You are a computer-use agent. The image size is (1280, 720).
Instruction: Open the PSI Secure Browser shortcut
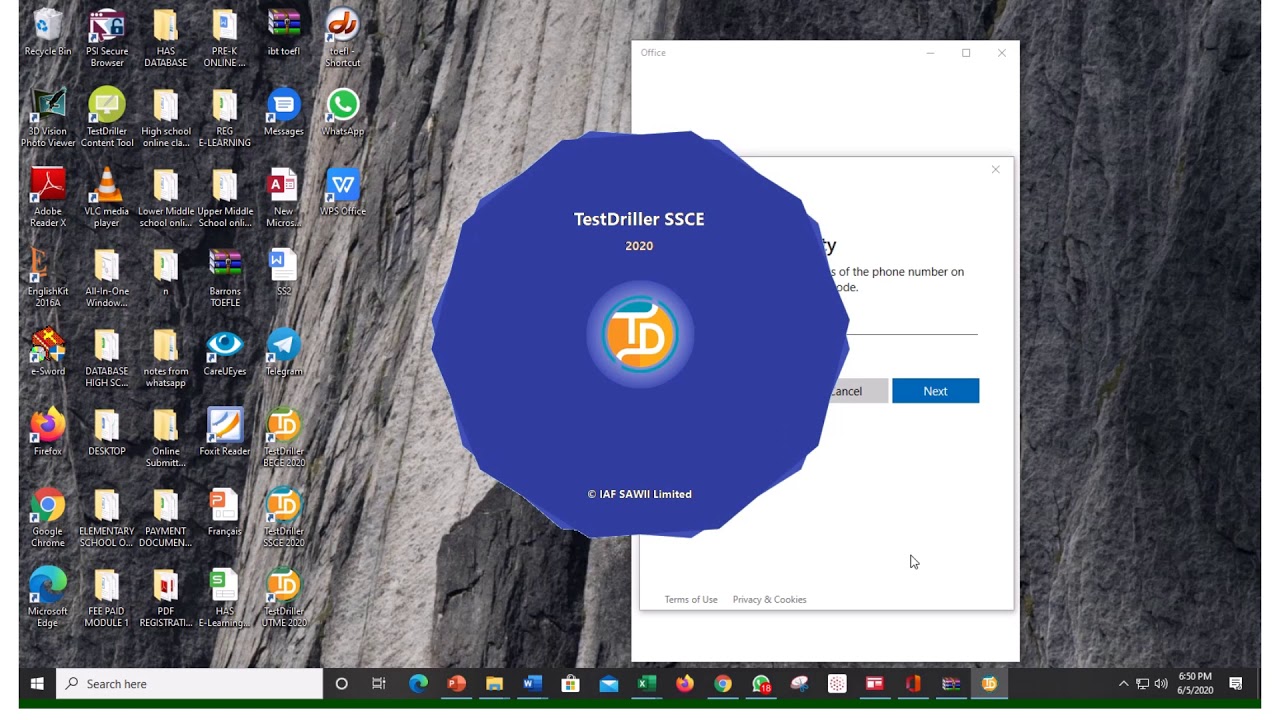107,39
